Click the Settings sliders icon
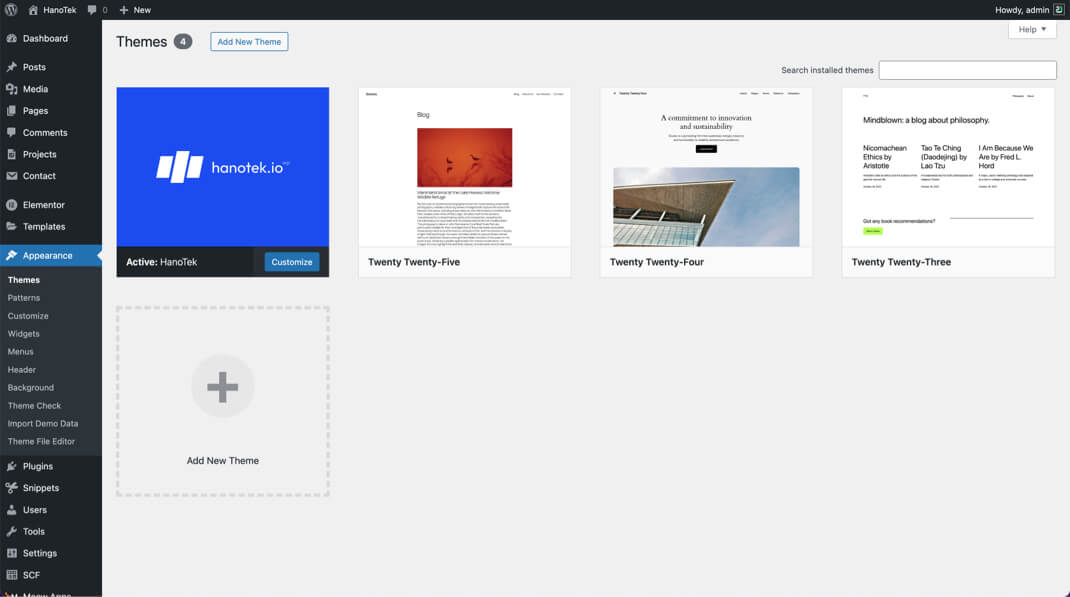This screenshot has height=597, width=1070. [x=12, y=553]
